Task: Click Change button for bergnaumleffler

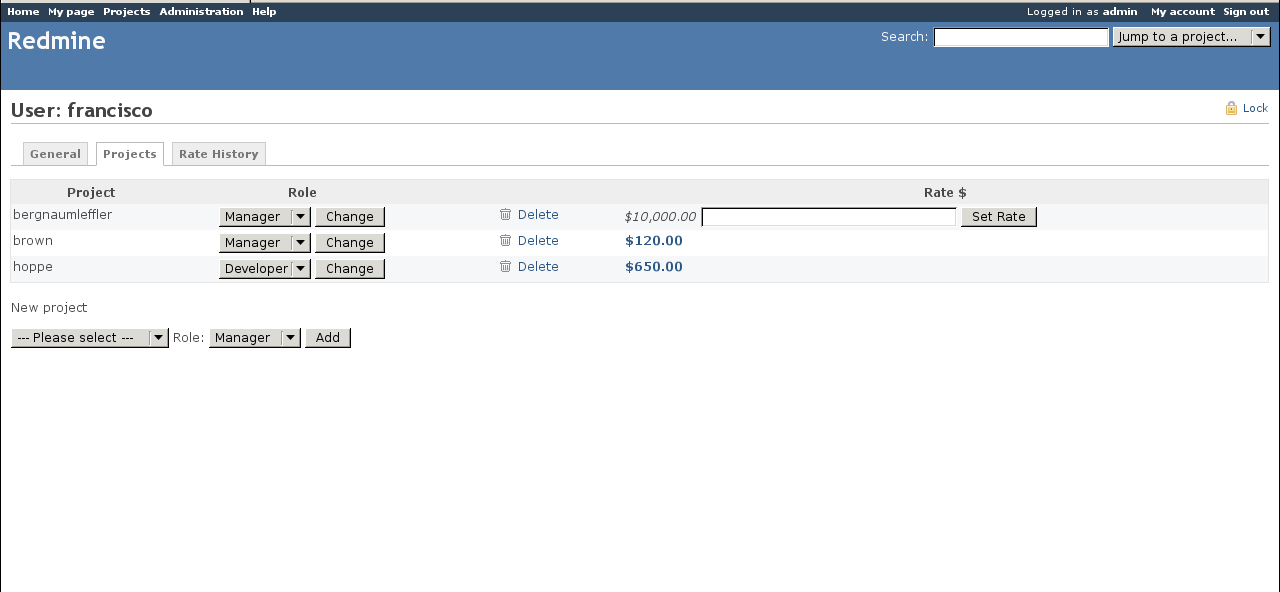Action: pyautogui.click(x=350, y=216)
